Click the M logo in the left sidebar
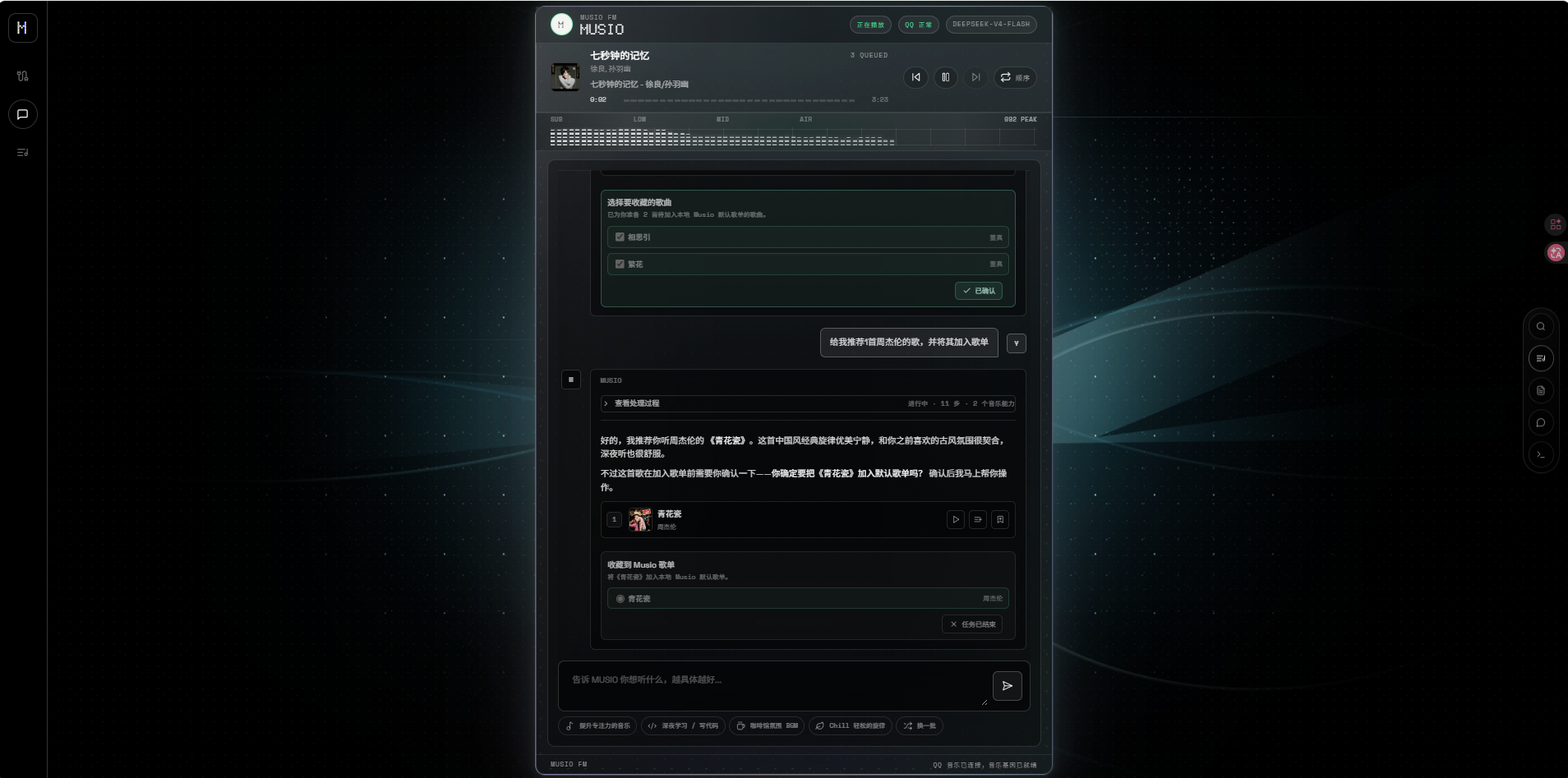The image size is (1568, 778). (x=22, y=28)
